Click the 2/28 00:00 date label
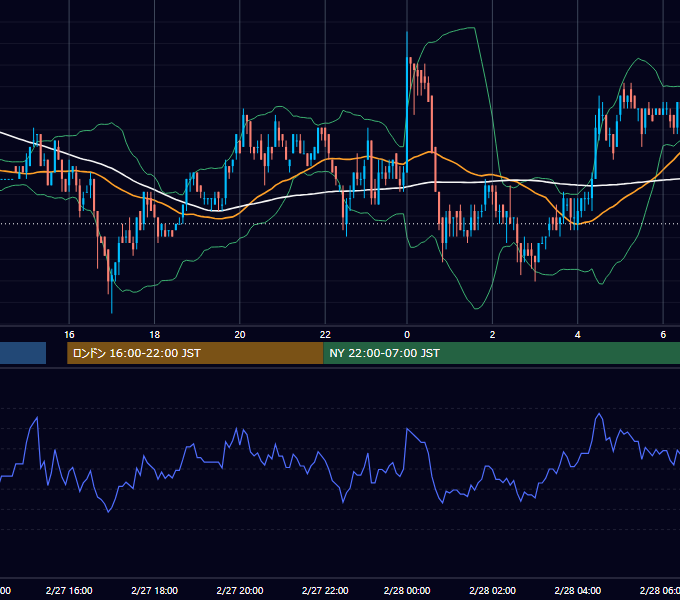Image resolution: width=680 pixels, height=600 pixels. coord(407,590)
